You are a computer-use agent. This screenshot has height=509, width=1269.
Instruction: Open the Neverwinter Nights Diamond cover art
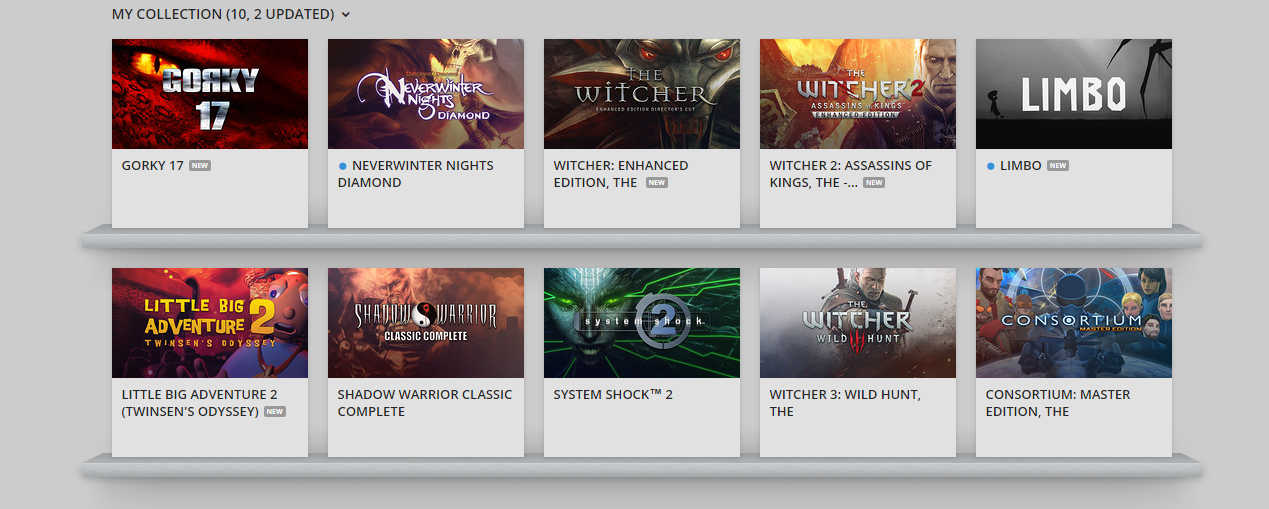coord(426,94)
